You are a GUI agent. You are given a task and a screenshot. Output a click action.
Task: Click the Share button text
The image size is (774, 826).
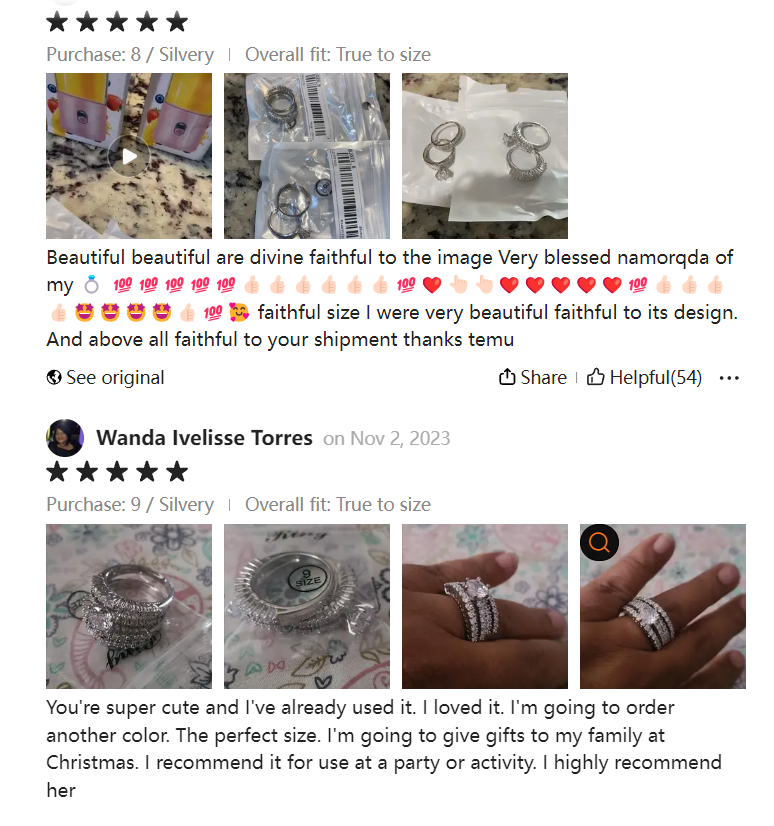(x=544, y=377)
